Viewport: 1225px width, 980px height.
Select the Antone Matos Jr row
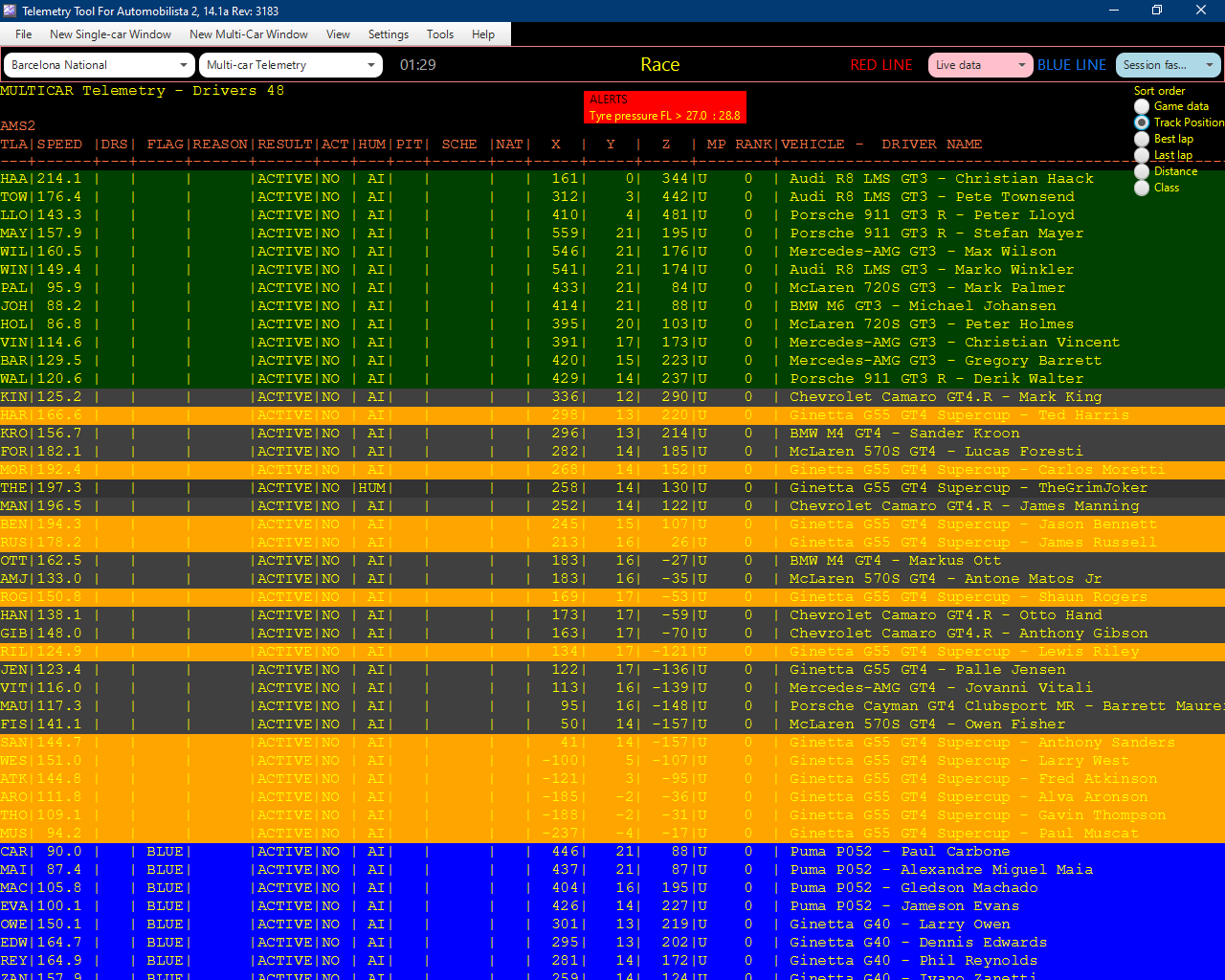(x=612, y=579)
